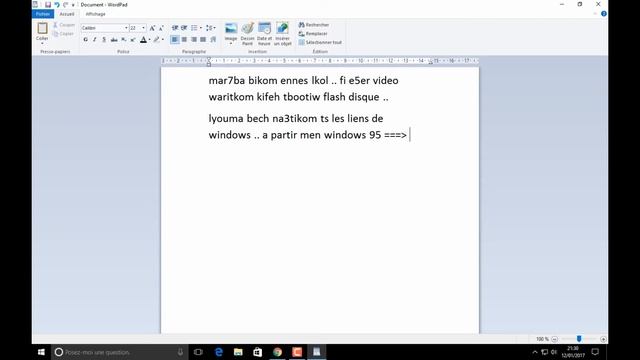Viewport: 640px width, 360px height.
Task: Open the text color dropdown arrow
Action: (x=149, y=40)
